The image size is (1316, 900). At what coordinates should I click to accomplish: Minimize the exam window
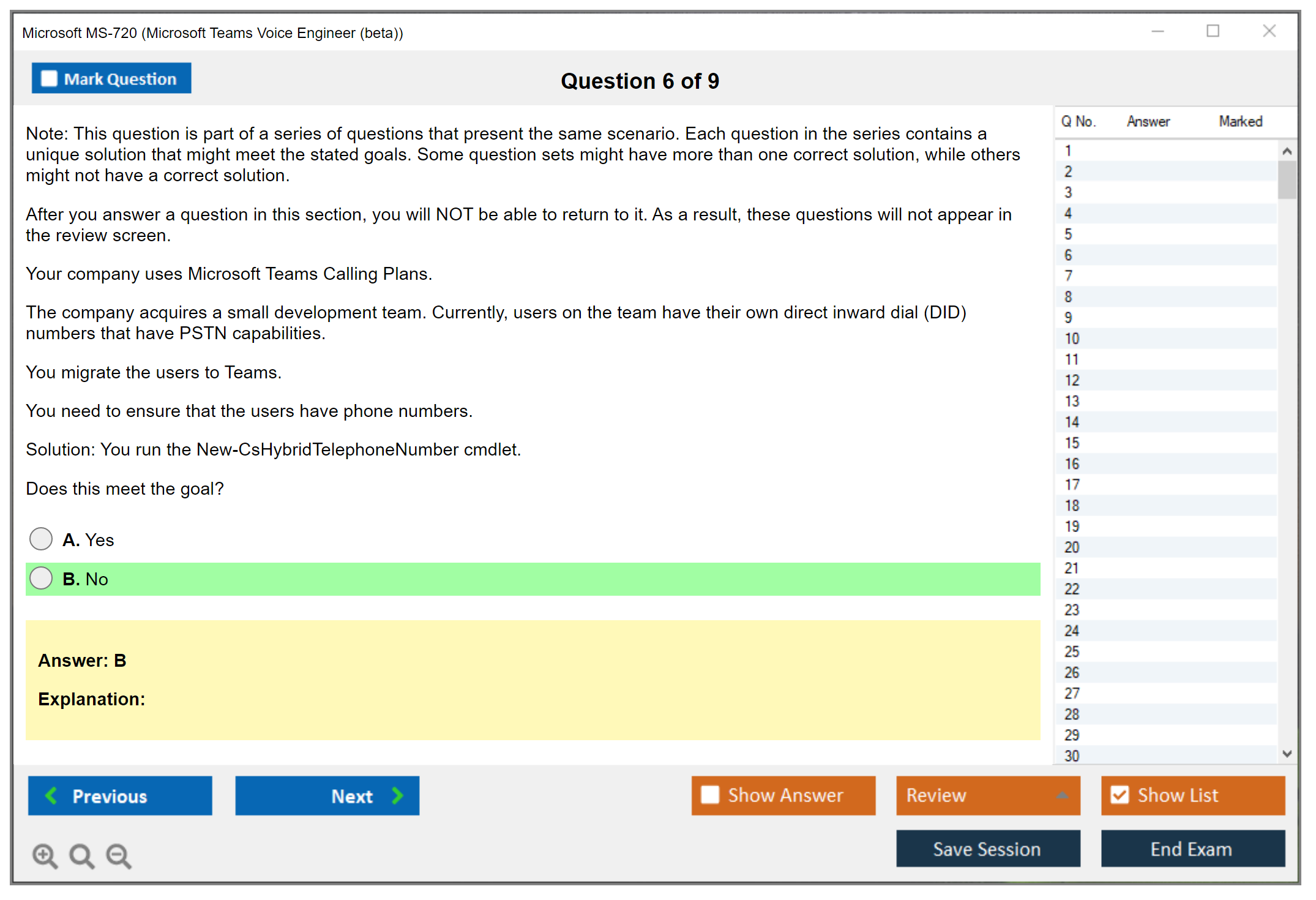[1157, 31]
